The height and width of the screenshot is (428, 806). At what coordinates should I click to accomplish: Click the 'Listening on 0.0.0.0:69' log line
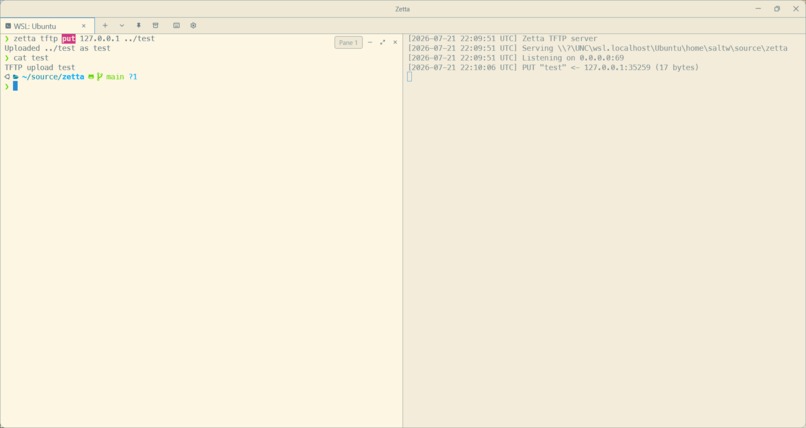tap(516, 58)
